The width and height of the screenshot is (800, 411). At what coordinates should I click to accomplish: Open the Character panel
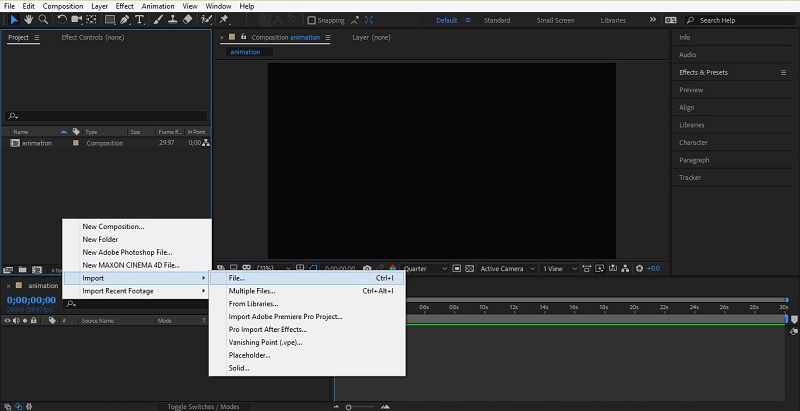pos(693,143)
